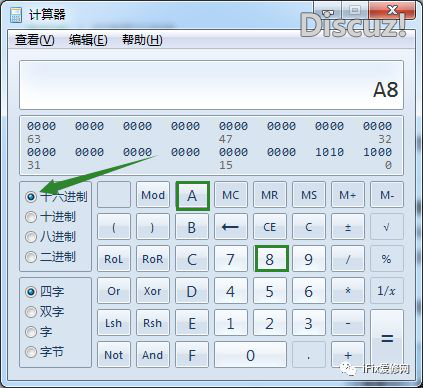Screen dimensions: 423x388
Task: Open the 编辑(E) menu
Action: tap(88, 40)
